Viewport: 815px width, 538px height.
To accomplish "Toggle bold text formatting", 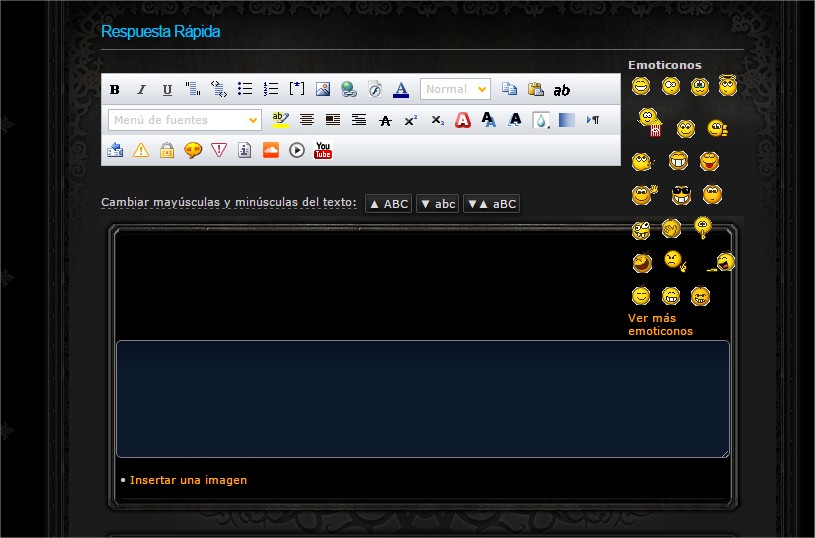I will point(115,90).
